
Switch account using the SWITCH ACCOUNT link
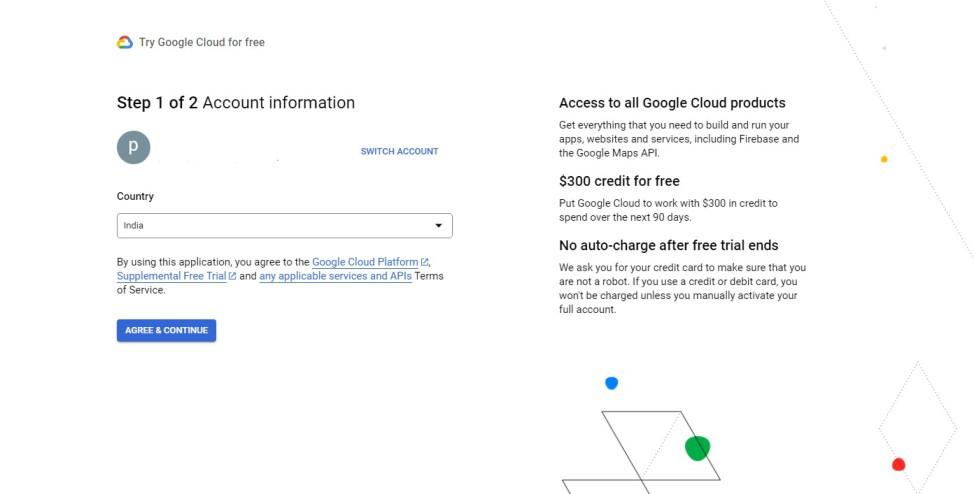pos(399,152)
